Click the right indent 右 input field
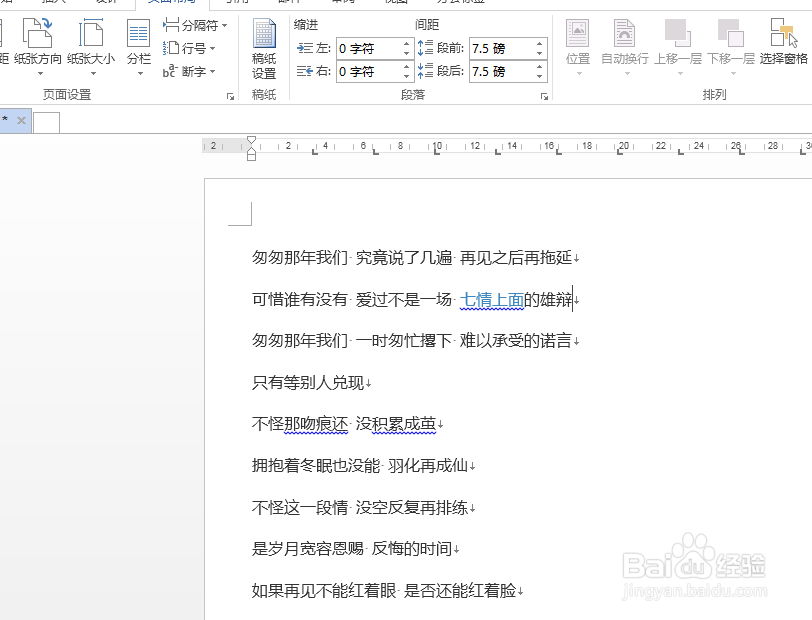812x620 pixels. pyautogui.click(x=370, y=71)
